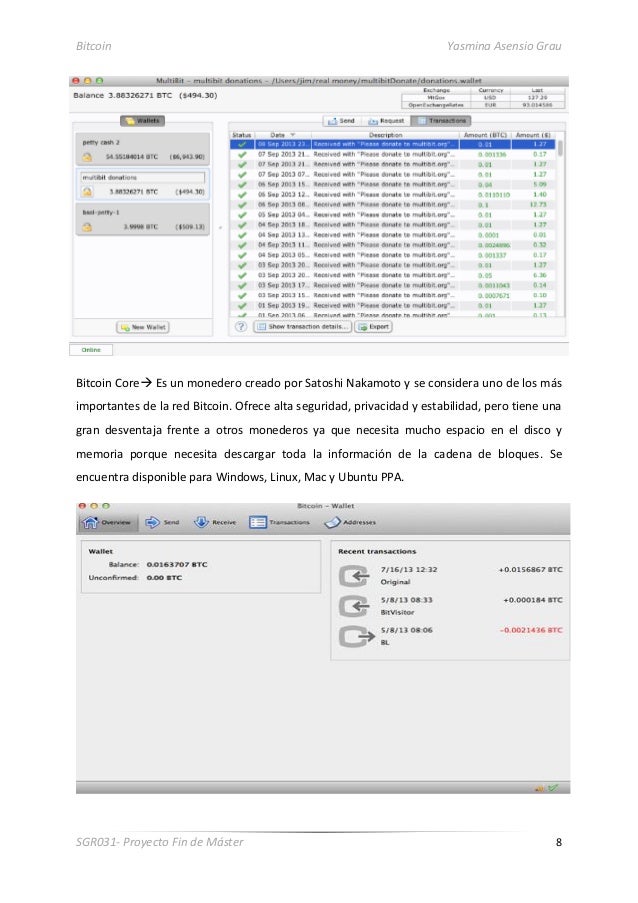Click status checkmark of 08 Sep 2013 row
638x903 pixels.
(x=242, y=144)
